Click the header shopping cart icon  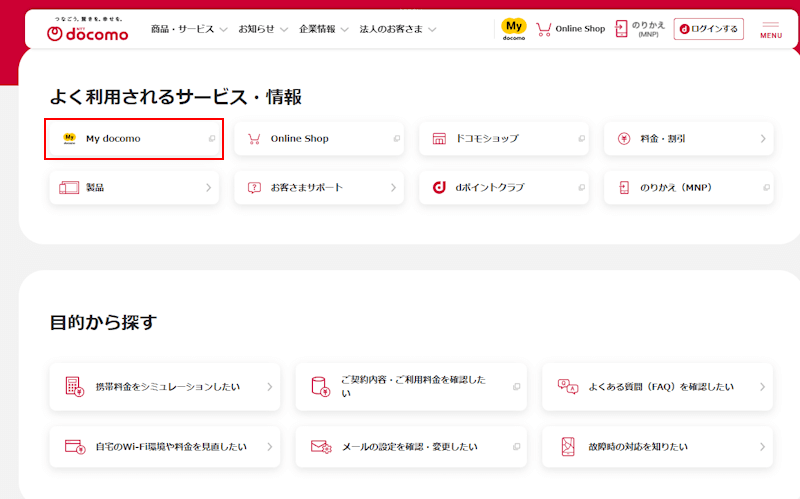coord(543,29)
